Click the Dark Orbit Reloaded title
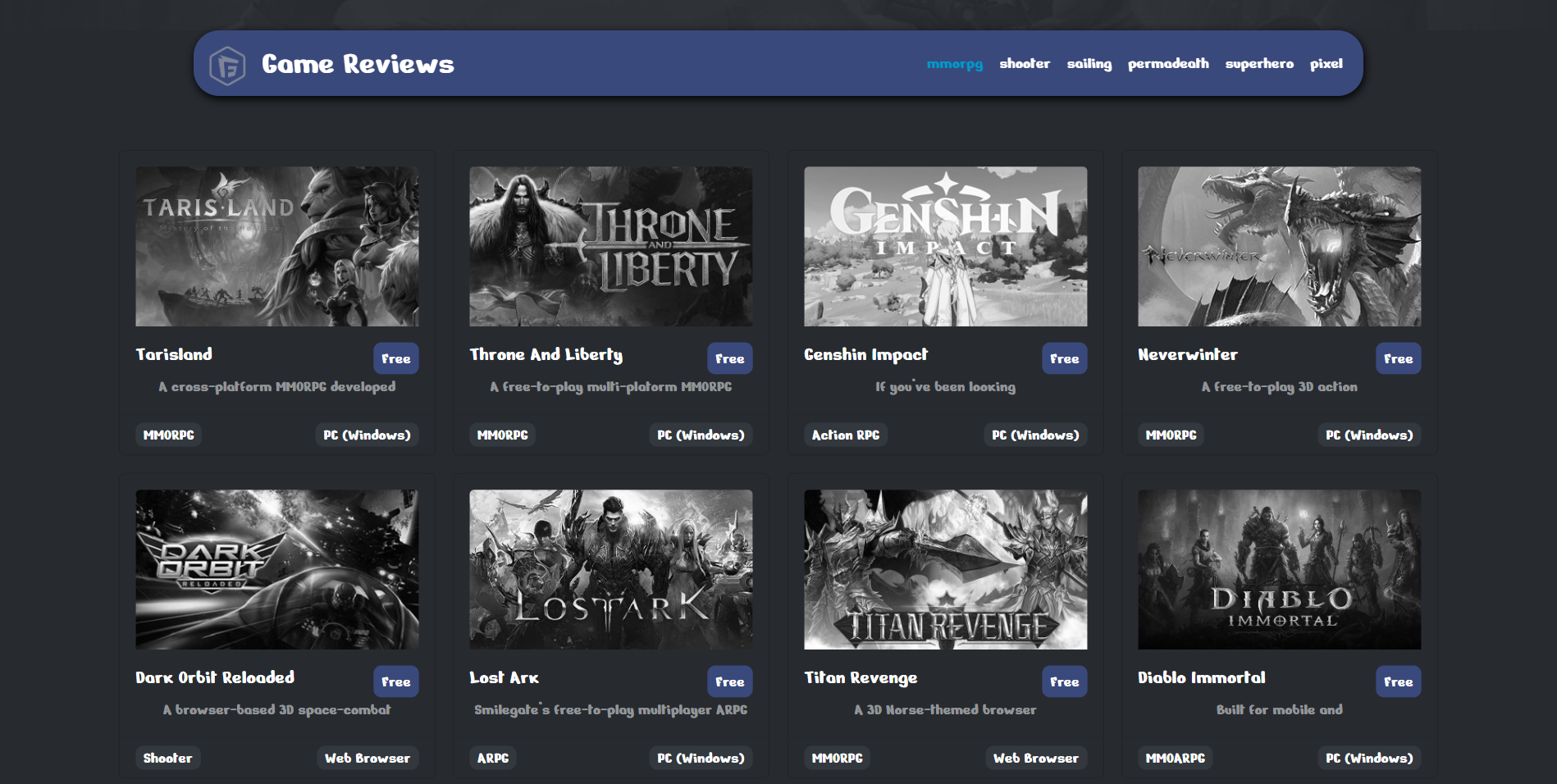 coord(215,677)
